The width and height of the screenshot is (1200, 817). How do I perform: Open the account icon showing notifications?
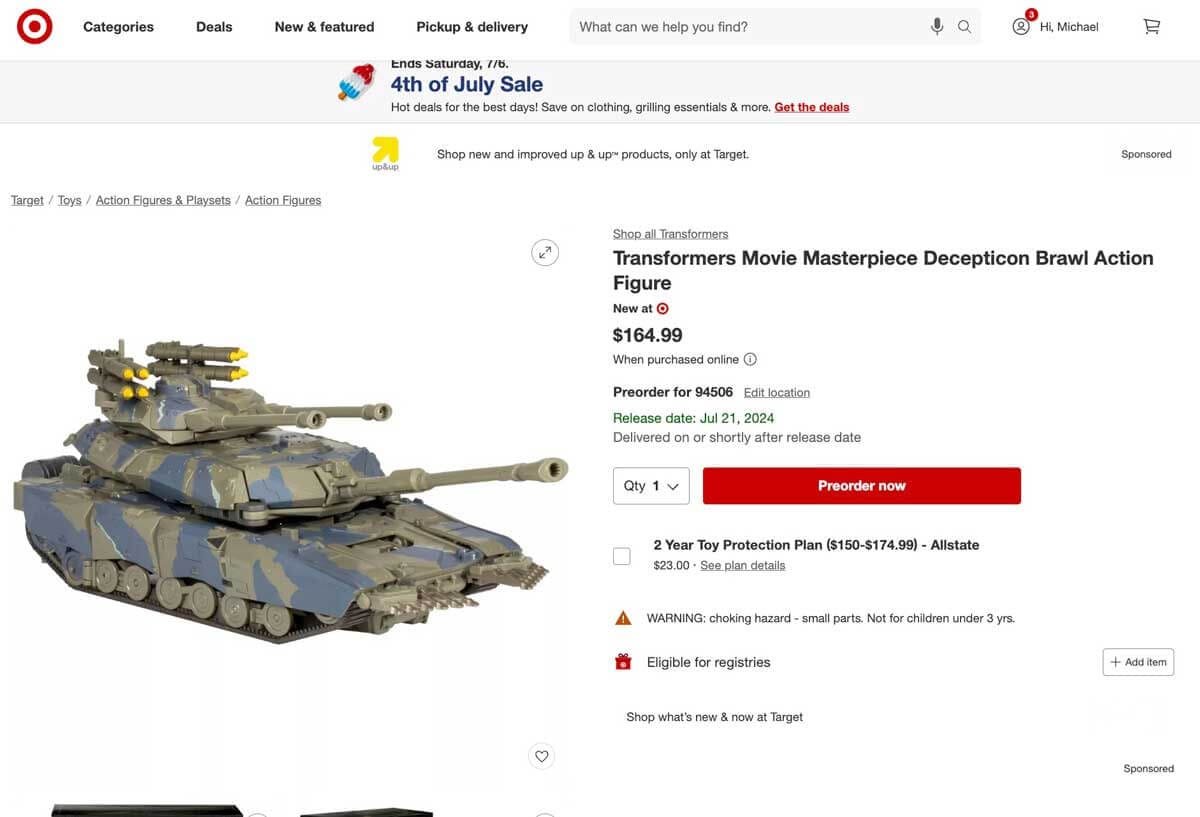tap(1021, 26)
